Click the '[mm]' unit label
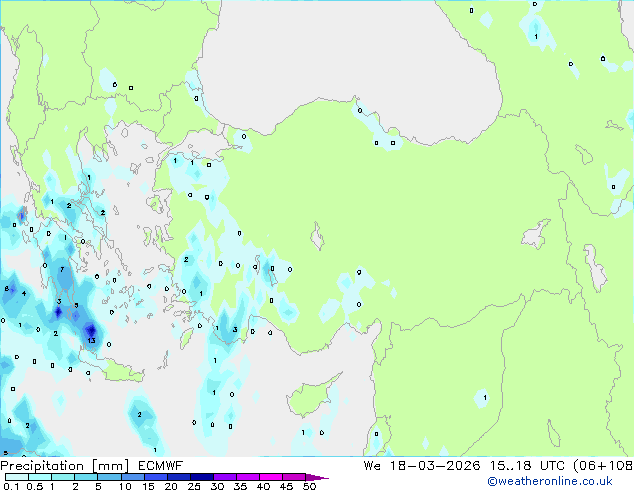This screenshot has width=634, height=490. pos(110,466)
